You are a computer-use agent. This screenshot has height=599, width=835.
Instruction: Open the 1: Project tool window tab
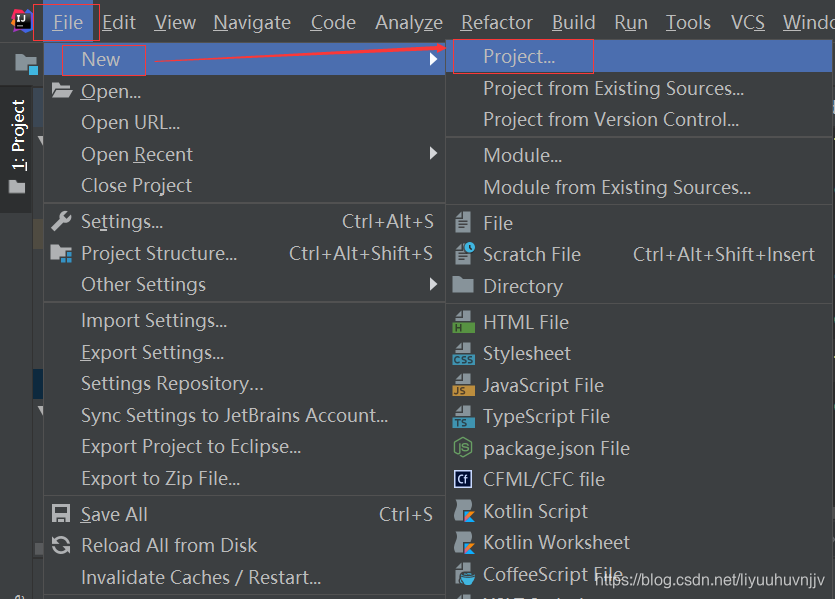pyautogui.click(x=18, y=139)
